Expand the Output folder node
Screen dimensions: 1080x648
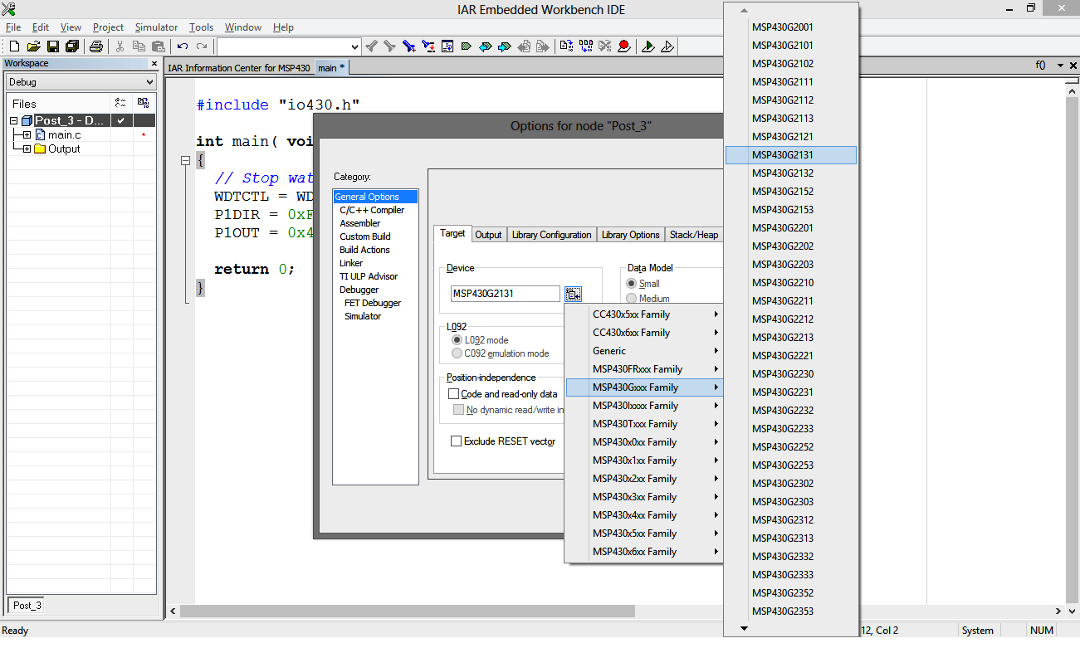coord(27,149)
